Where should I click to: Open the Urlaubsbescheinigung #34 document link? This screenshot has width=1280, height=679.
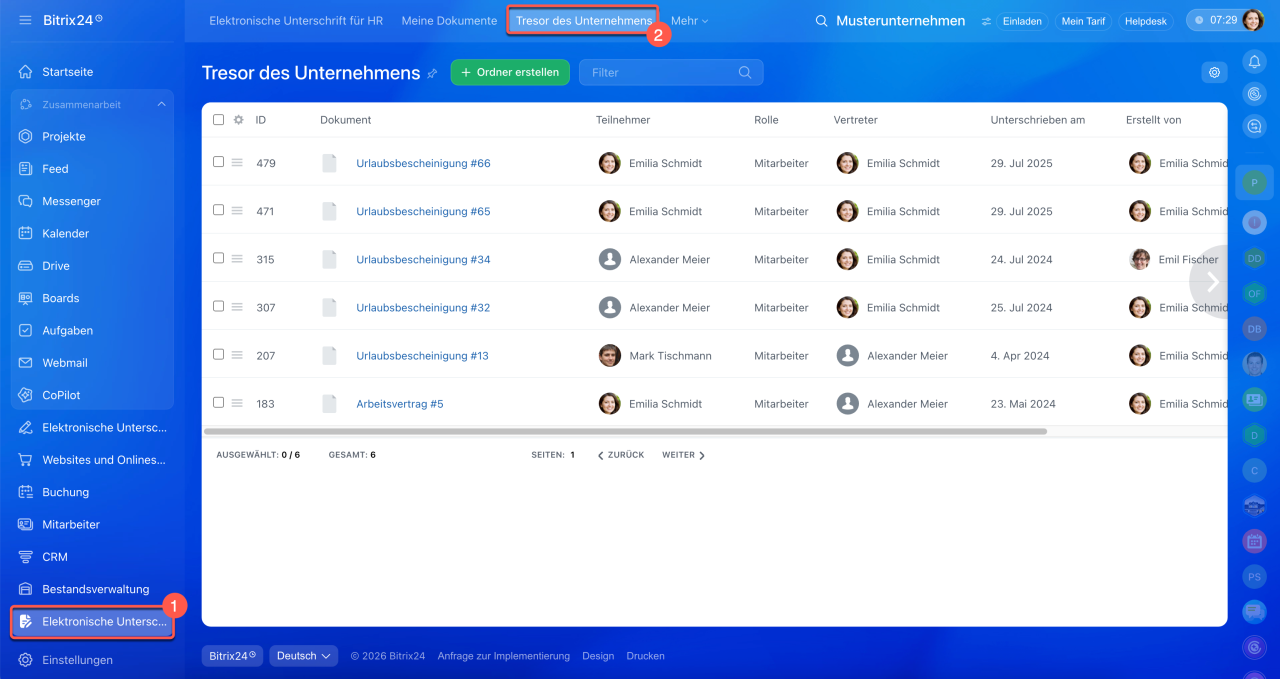(423, 259)
